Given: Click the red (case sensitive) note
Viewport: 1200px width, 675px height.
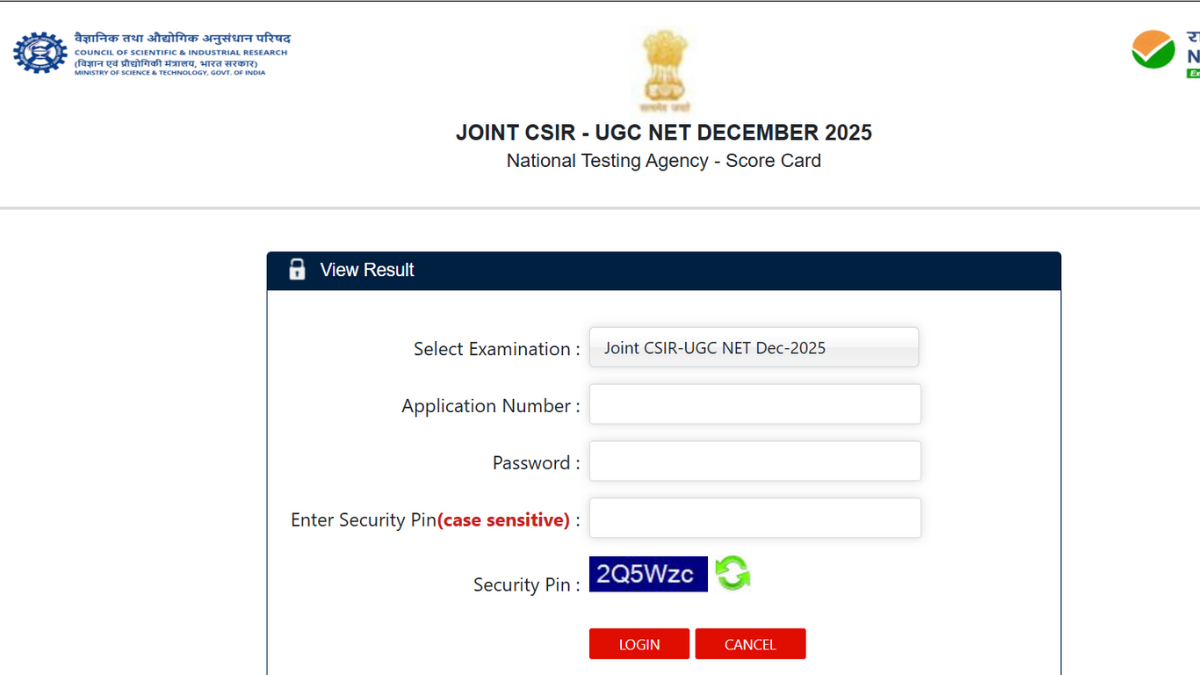Looking at the screenshot, I should tap(503, 520).
